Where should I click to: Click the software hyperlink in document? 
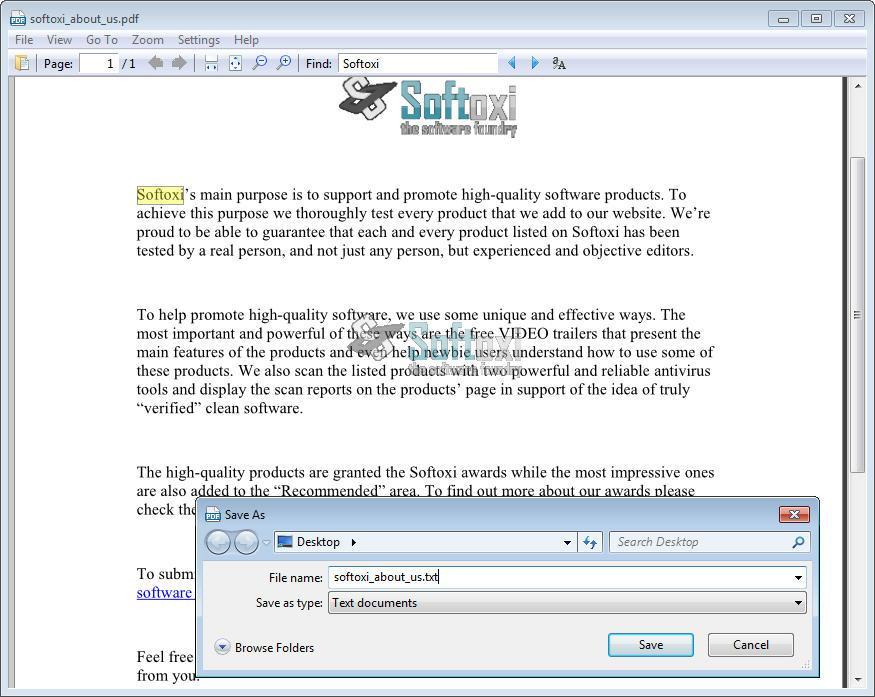pos(164,593)
